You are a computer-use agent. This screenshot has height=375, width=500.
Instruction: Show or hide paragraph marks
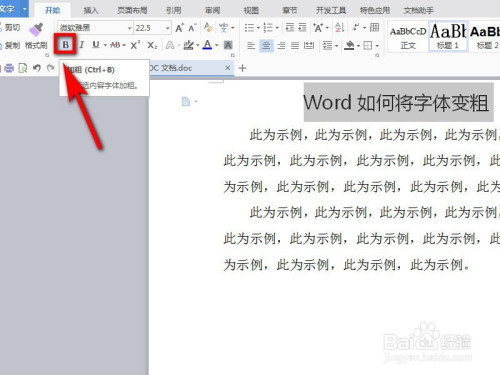pyautogui.click(x=356, y=27)
